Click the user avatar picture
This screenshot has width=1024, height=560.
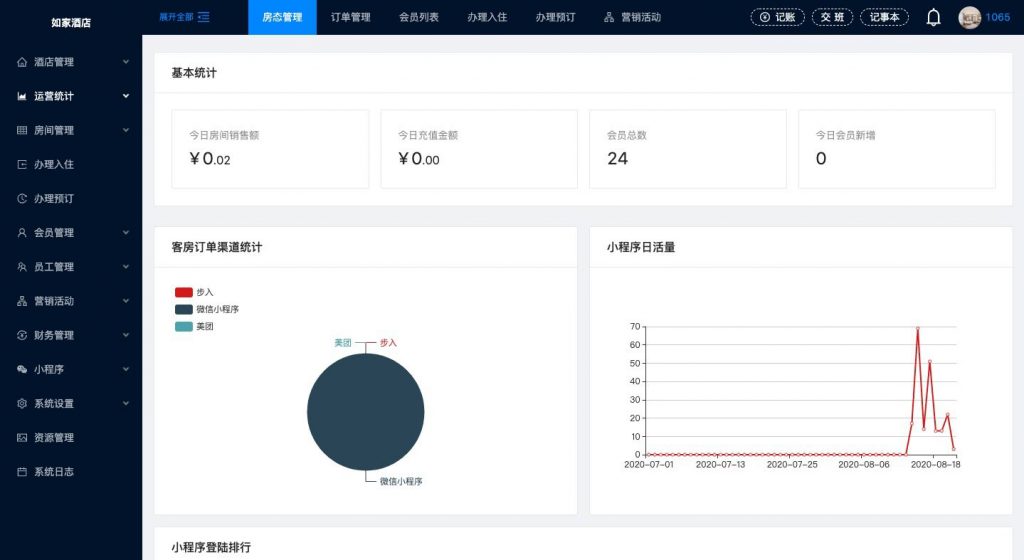969,18
